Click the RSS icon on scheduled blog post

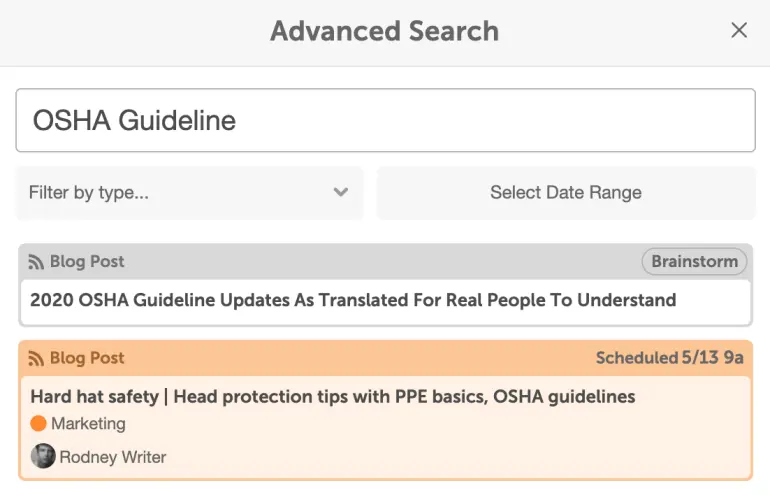[36, 358]
